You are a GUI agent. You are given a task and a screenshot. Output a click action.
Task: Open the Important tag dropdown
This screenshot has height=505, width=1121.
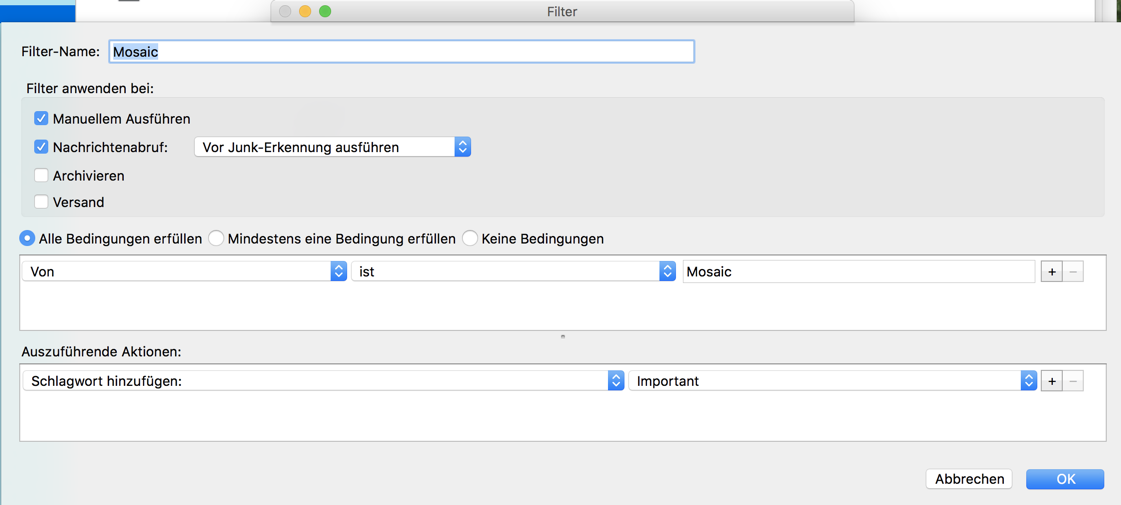pos(833,381)
